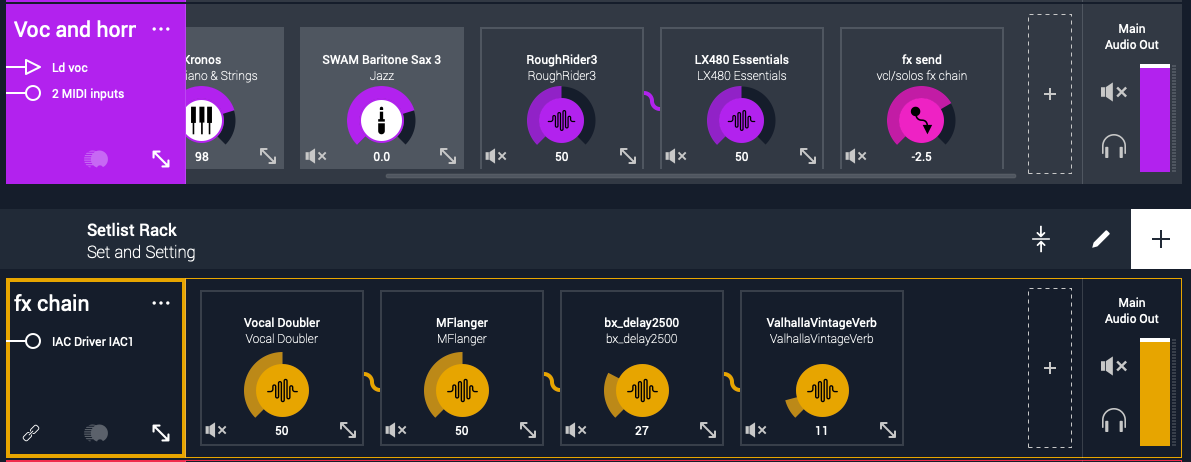
Task: Expand the Kronos plugin card
Action: tap(268, 156)
